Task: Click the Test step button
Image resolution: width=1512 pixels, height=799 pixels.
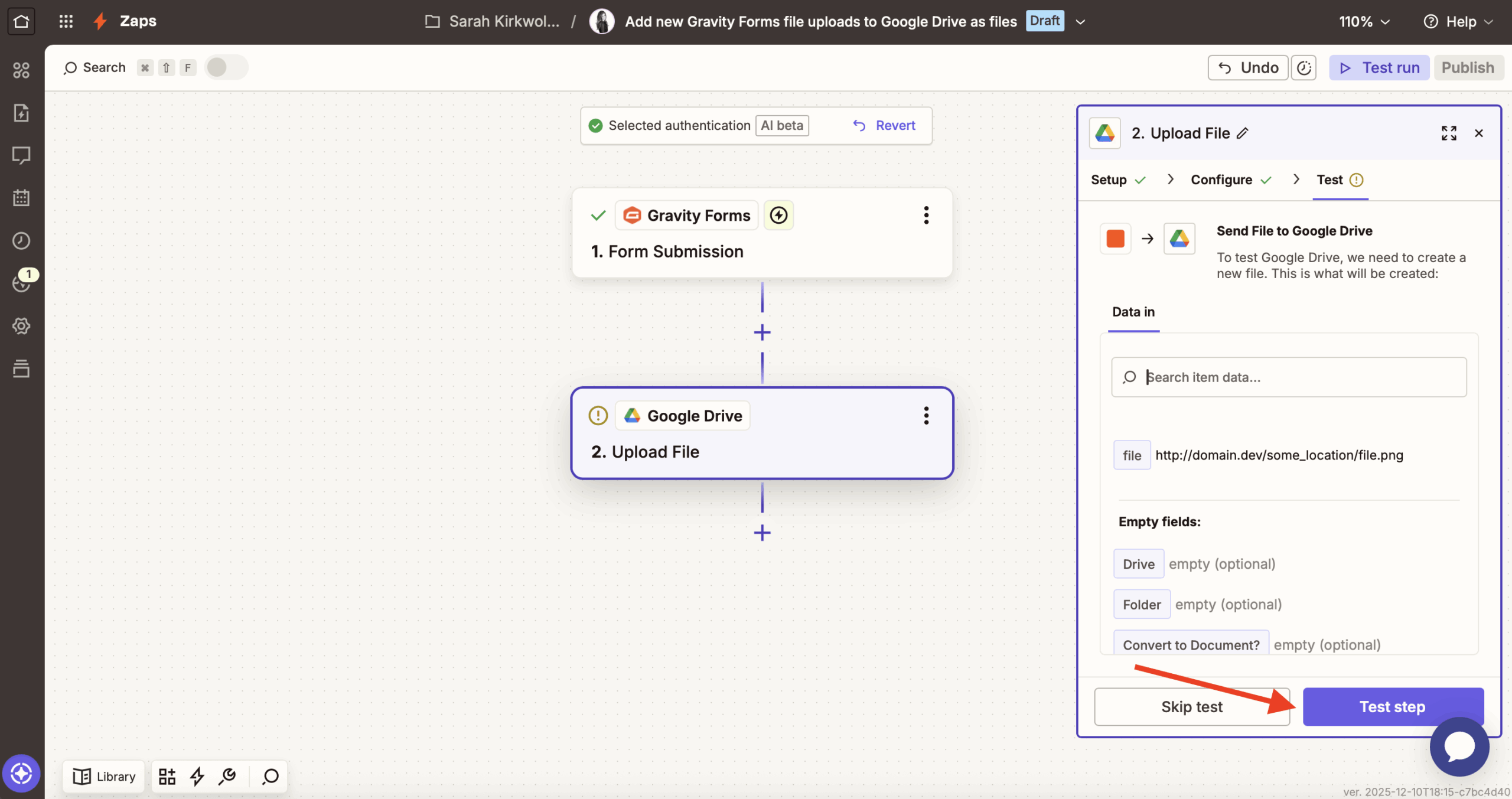Action: coord(1392,706)
